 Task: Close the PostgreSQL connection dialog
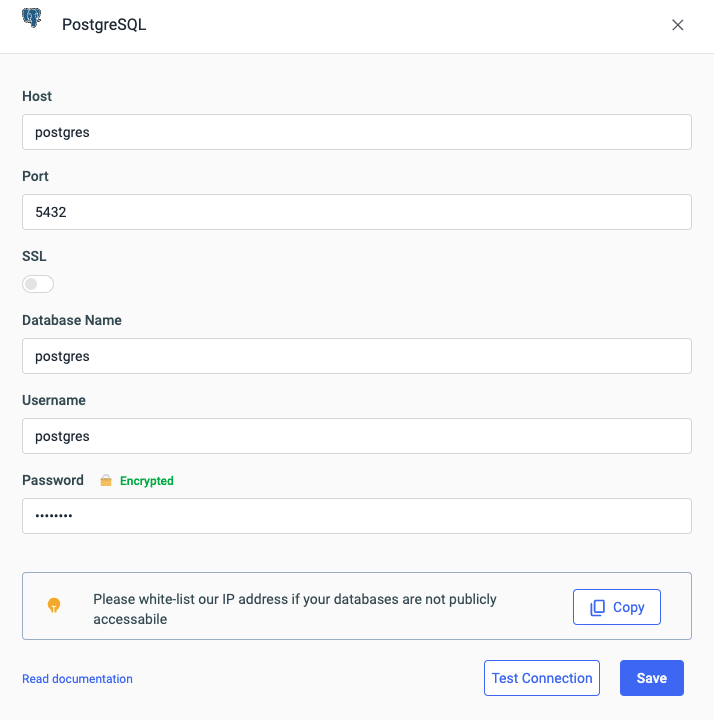point(678,25)
